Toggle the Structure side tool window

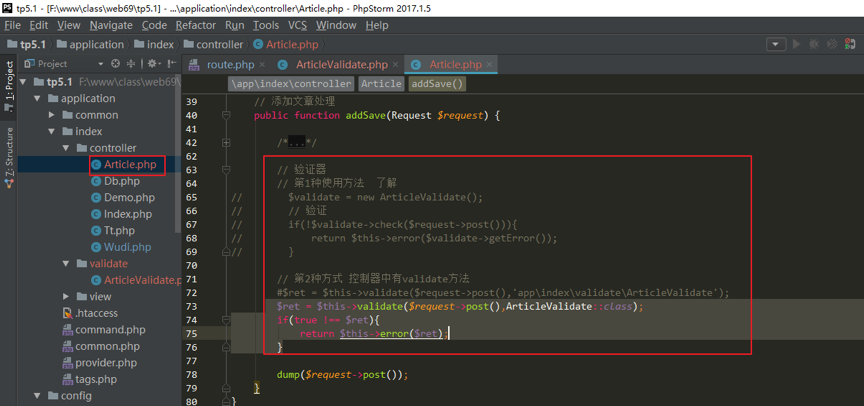[9, 158]
